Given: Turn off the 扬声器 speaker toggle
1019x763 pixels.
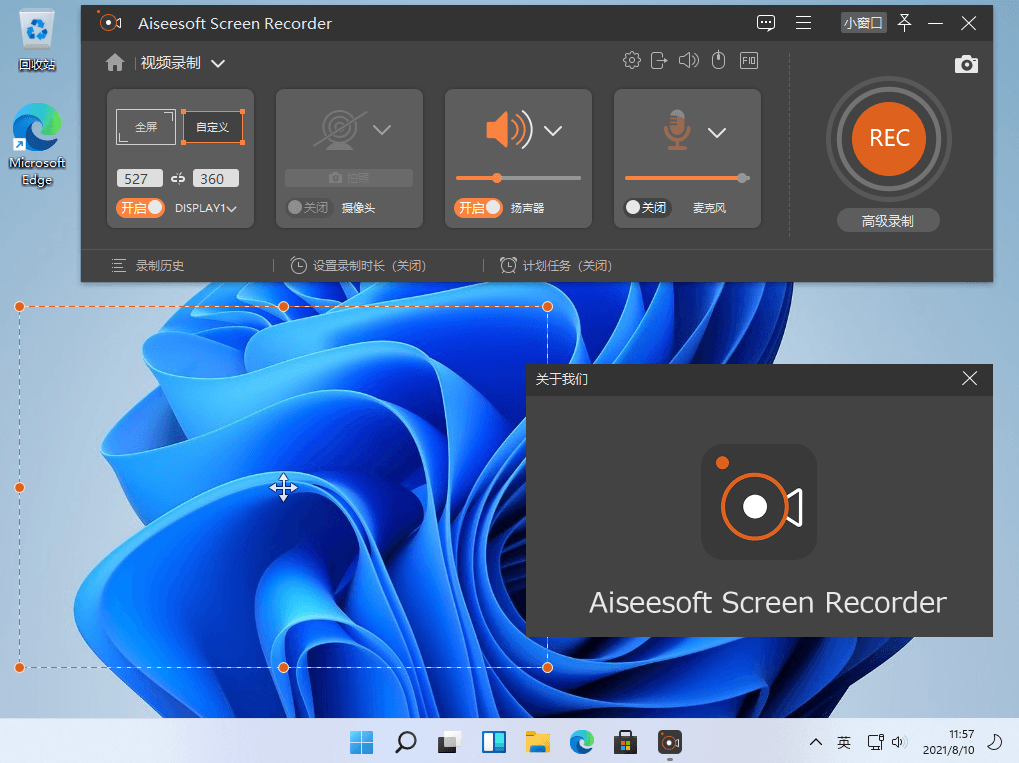Looking at the screenshot, I should tap(478, 207).
